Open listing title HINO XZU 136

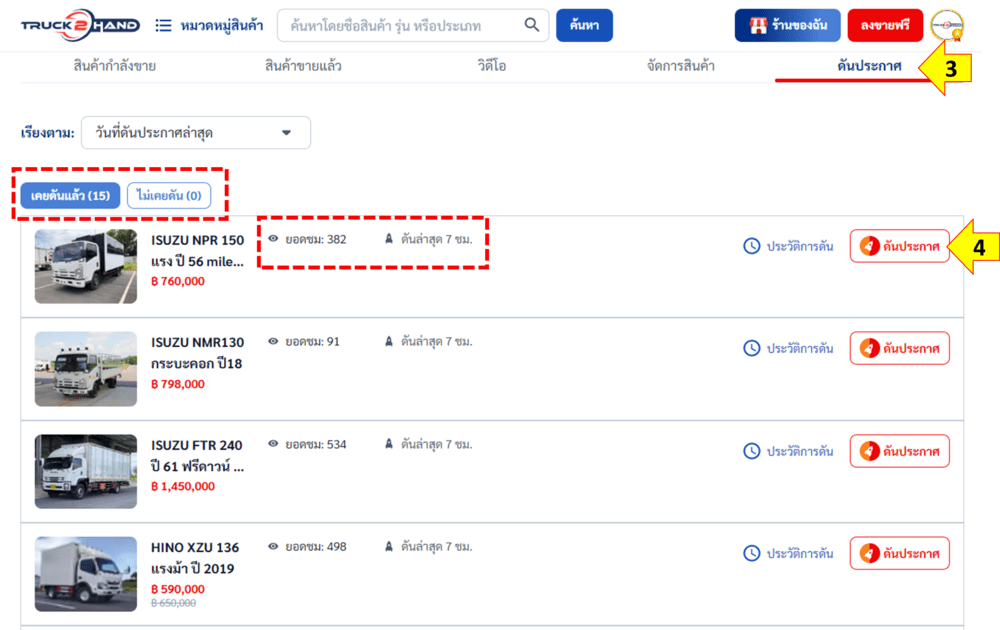pos(195,558)
